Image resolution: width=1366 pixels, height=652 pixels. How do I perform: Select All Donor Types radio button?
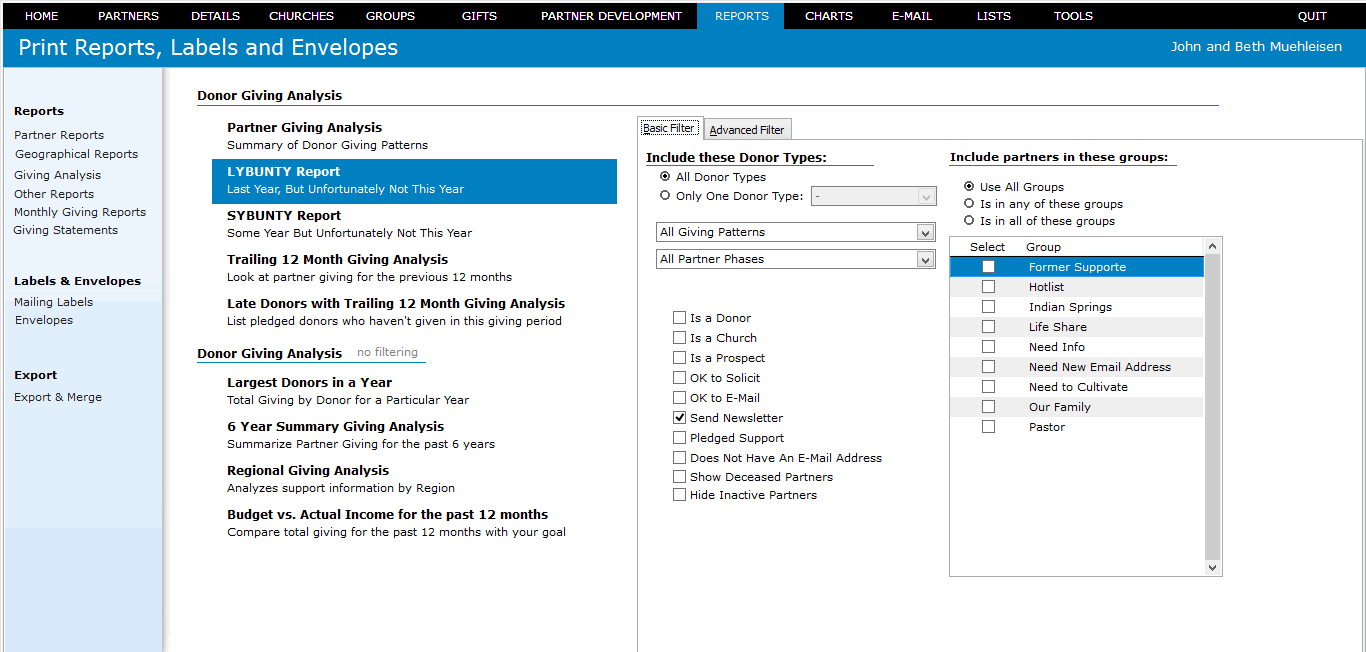(x=665, y=177)
